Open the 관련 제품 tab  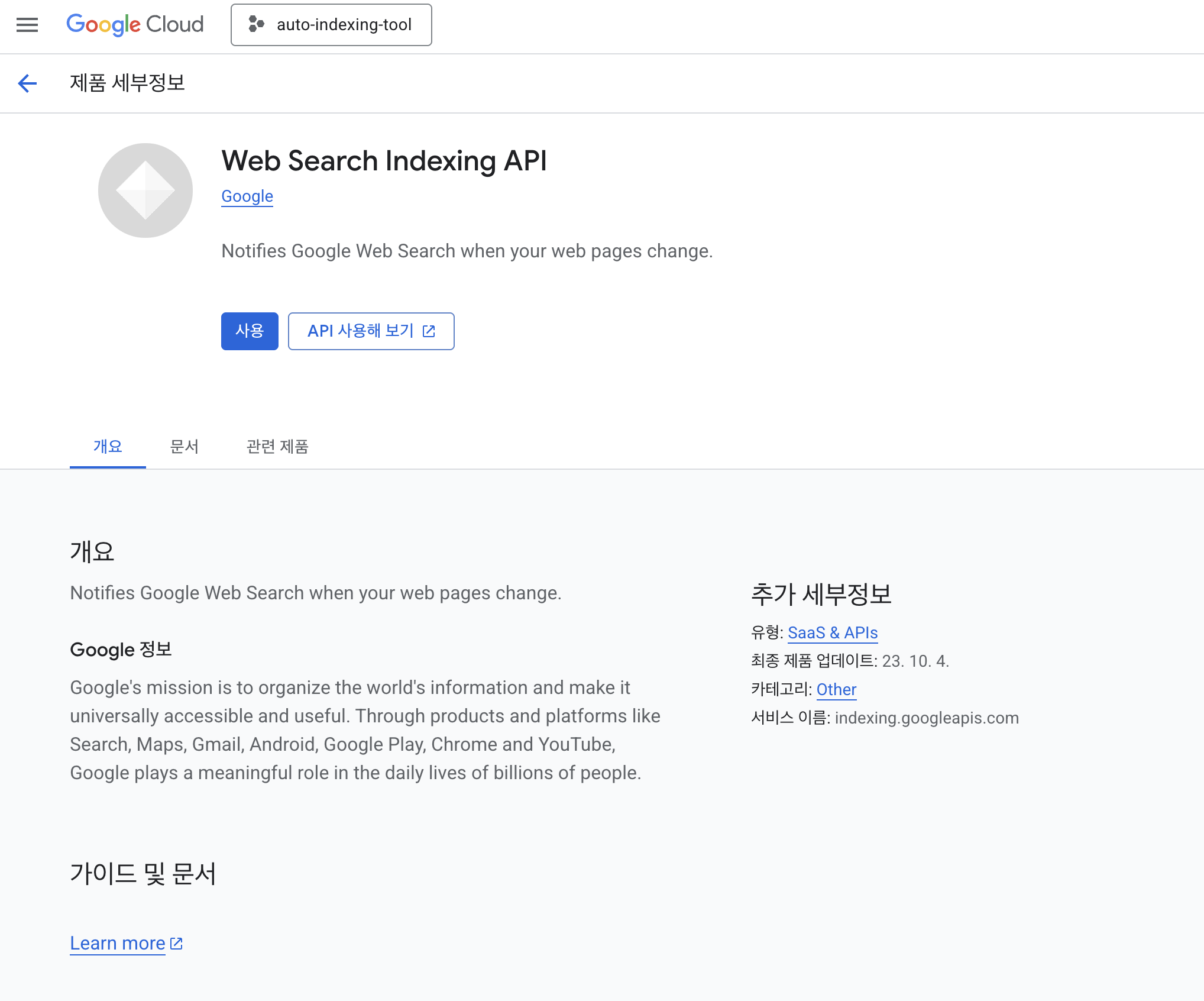click(277, 447)
